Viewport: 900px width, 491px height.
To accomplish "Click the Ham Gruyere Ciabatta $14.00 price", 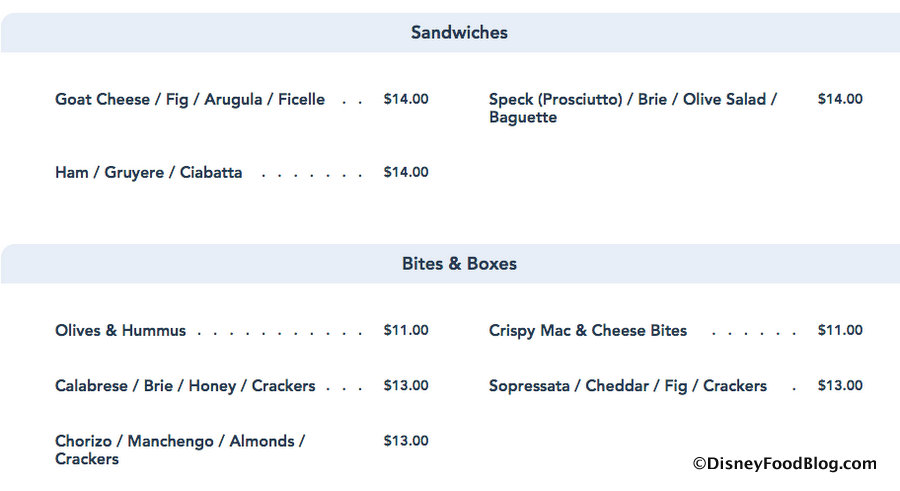I will point(406,172).
